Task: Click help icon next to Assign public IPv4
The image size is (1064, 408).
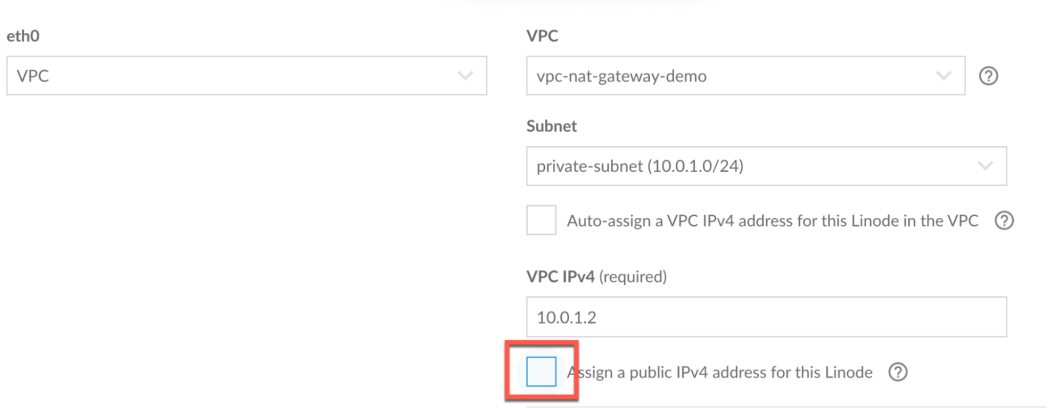Action: [x=897, y=373]
